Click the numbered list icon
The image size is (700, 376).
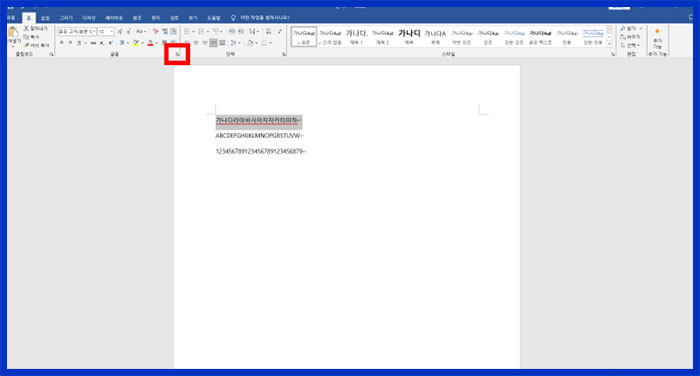point(201,31)
